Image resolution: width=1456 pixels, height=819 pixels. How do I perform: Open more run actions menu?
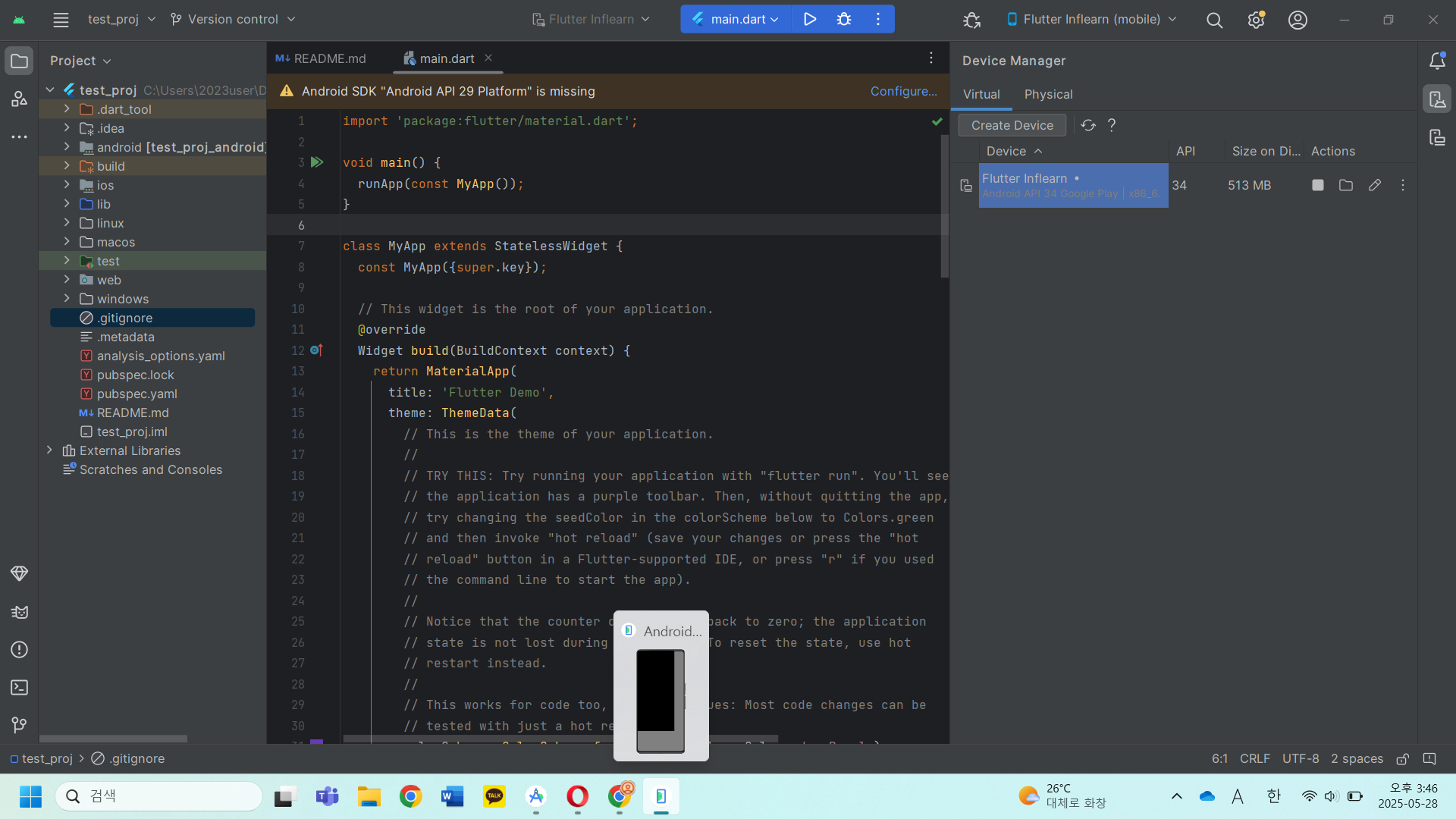coord(878,19)
